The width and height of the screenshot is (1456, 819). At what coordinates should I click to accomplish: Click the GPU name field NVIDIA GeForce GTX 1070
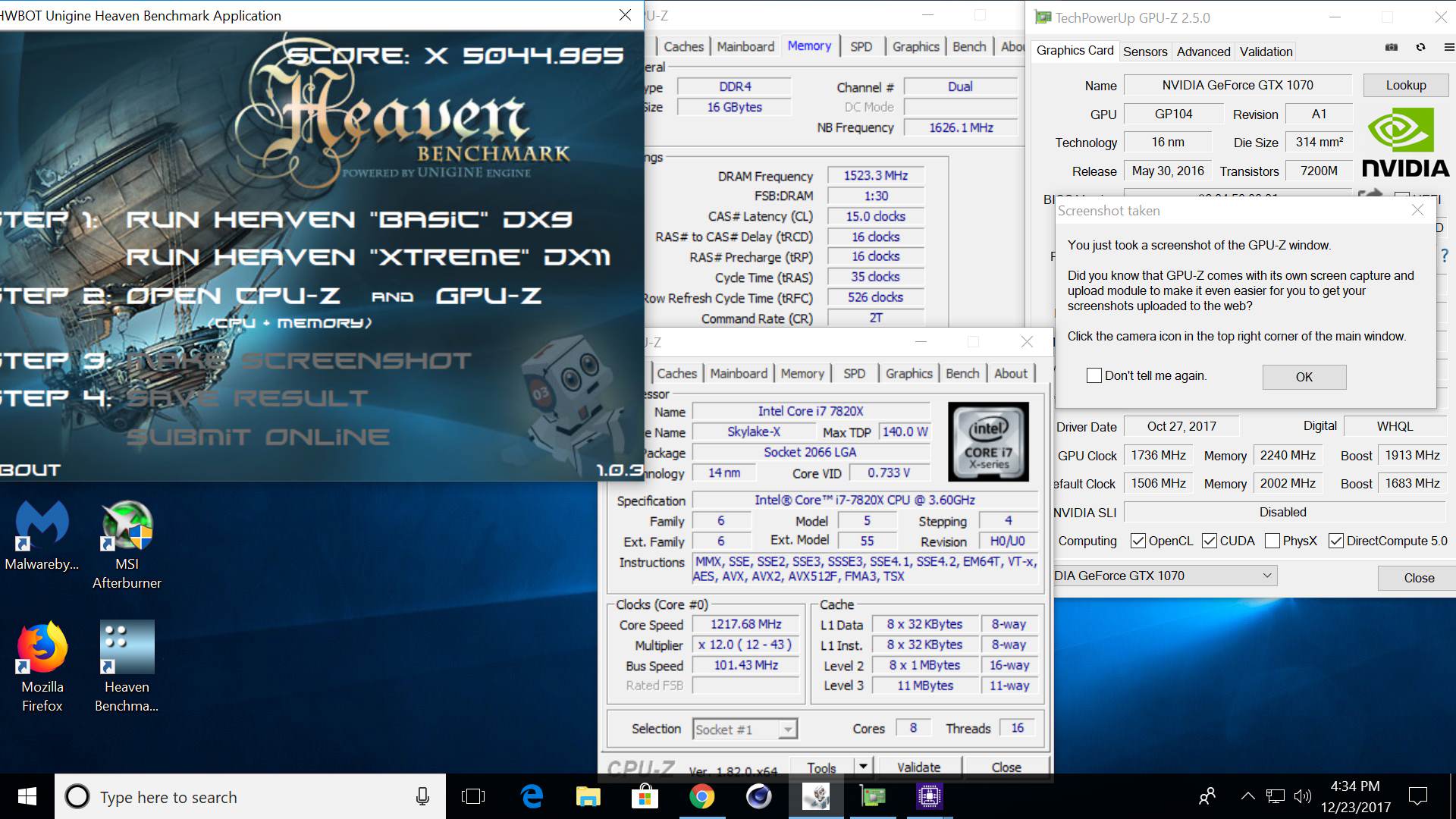click(x=1238, y=85)
